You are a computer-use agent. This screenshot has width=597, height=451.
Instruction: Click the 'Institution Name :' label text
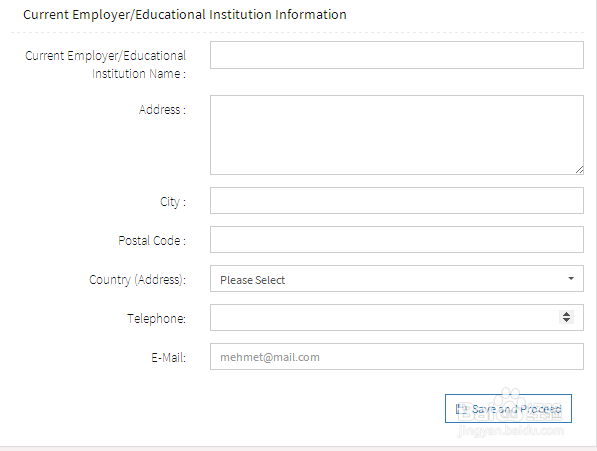(139, 73)
